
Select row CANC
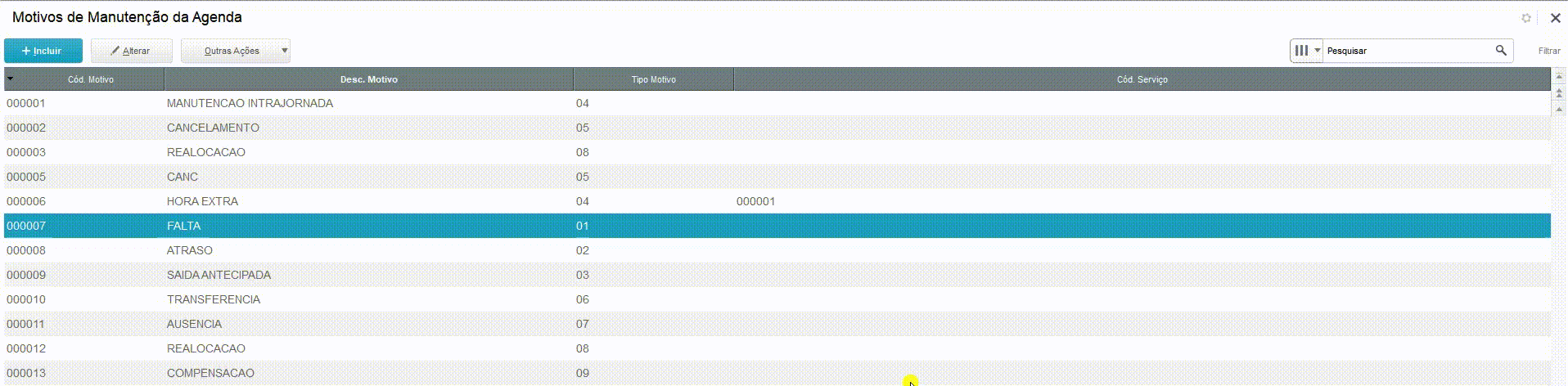click(777, 177)
